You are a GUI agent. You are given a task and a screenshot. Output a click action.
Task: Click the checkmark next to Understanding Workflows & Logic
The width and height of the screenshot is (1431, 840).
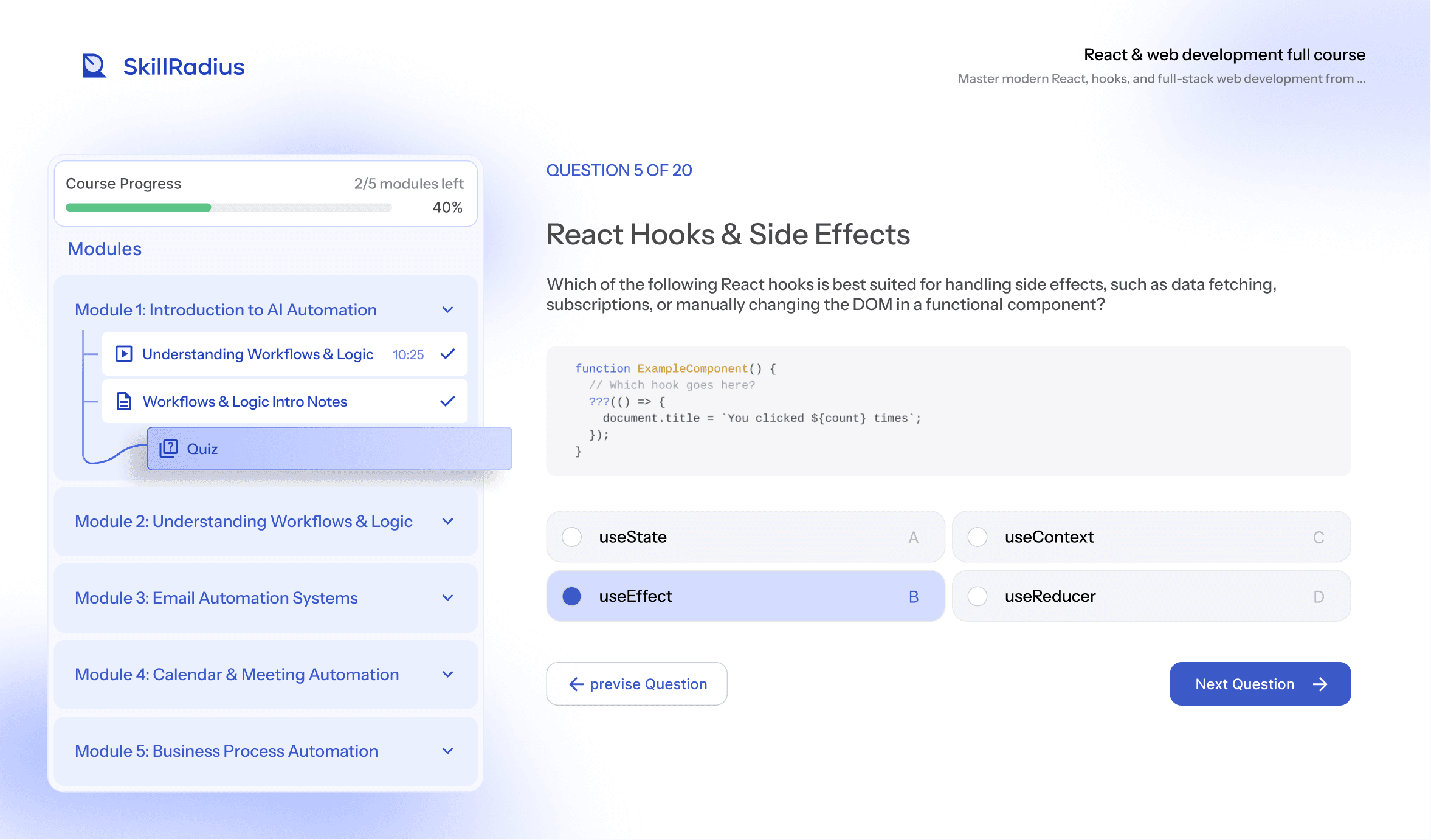447,354
